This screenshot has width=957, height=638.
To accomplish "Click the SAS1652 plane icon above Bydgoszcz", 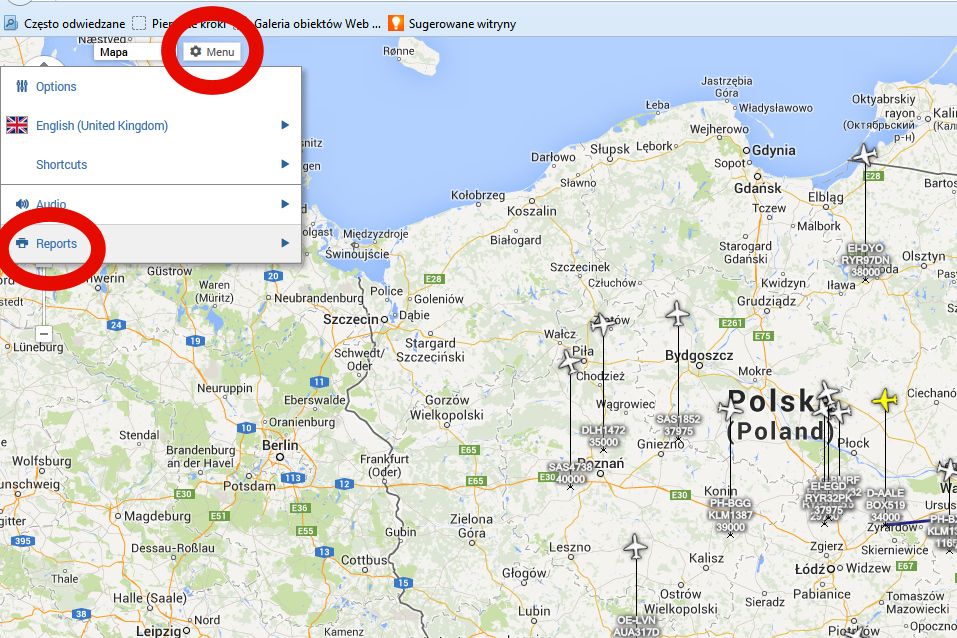I will (678, 314).
